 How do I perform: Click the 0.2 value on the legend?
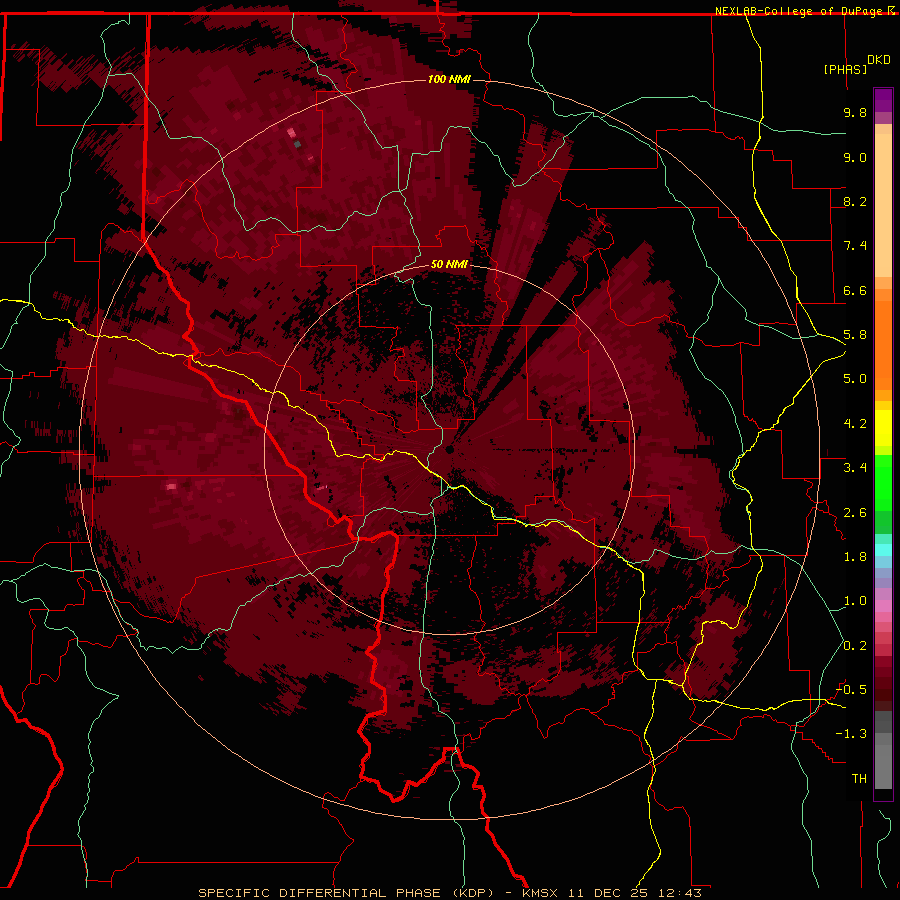click(855, 646)
